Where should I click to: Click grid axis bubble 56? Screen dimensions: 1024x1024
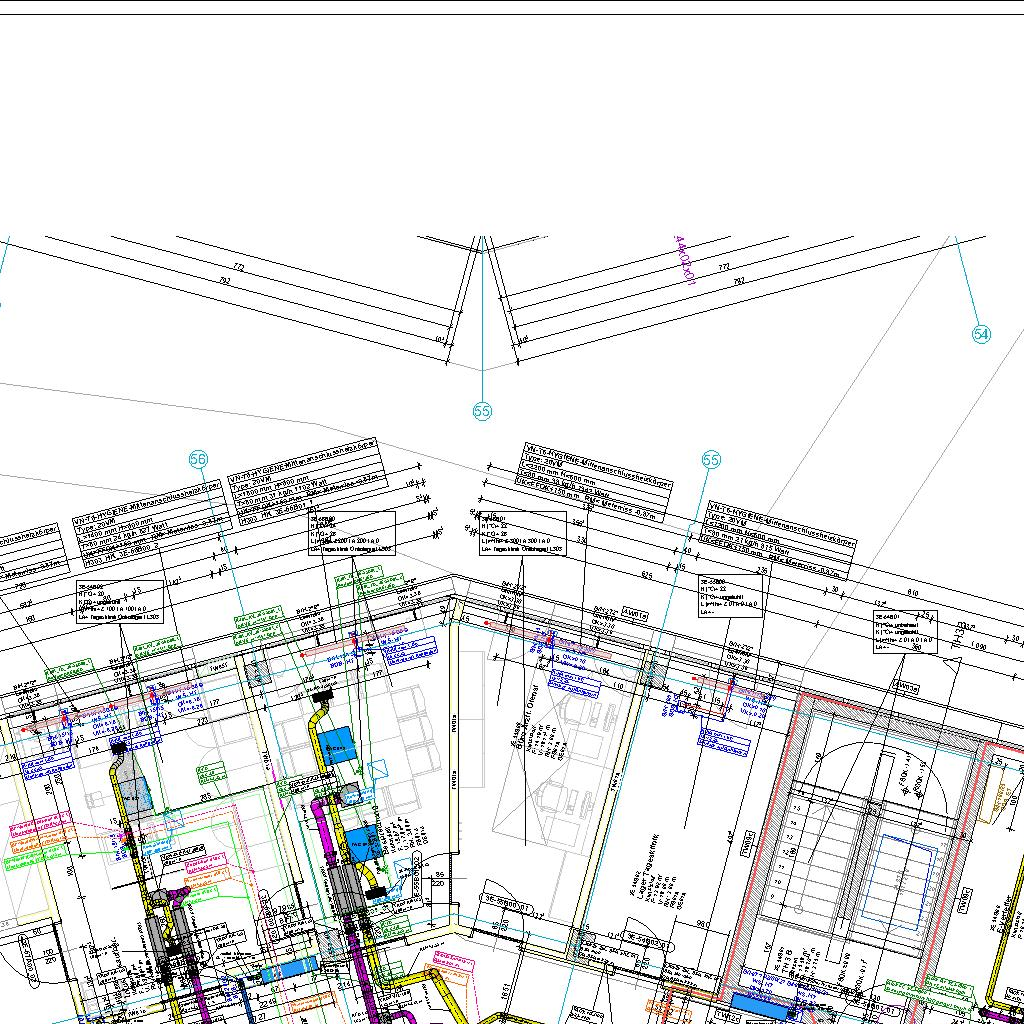[x=198, y=459]
